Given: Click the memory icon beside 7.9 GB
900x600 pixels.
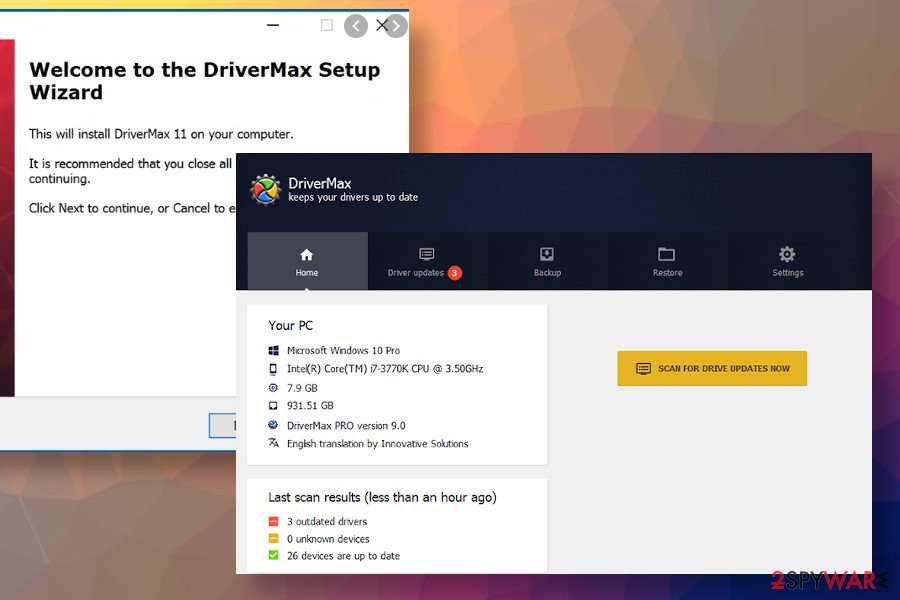Looking at the screenshot, I should pos(273,388).
